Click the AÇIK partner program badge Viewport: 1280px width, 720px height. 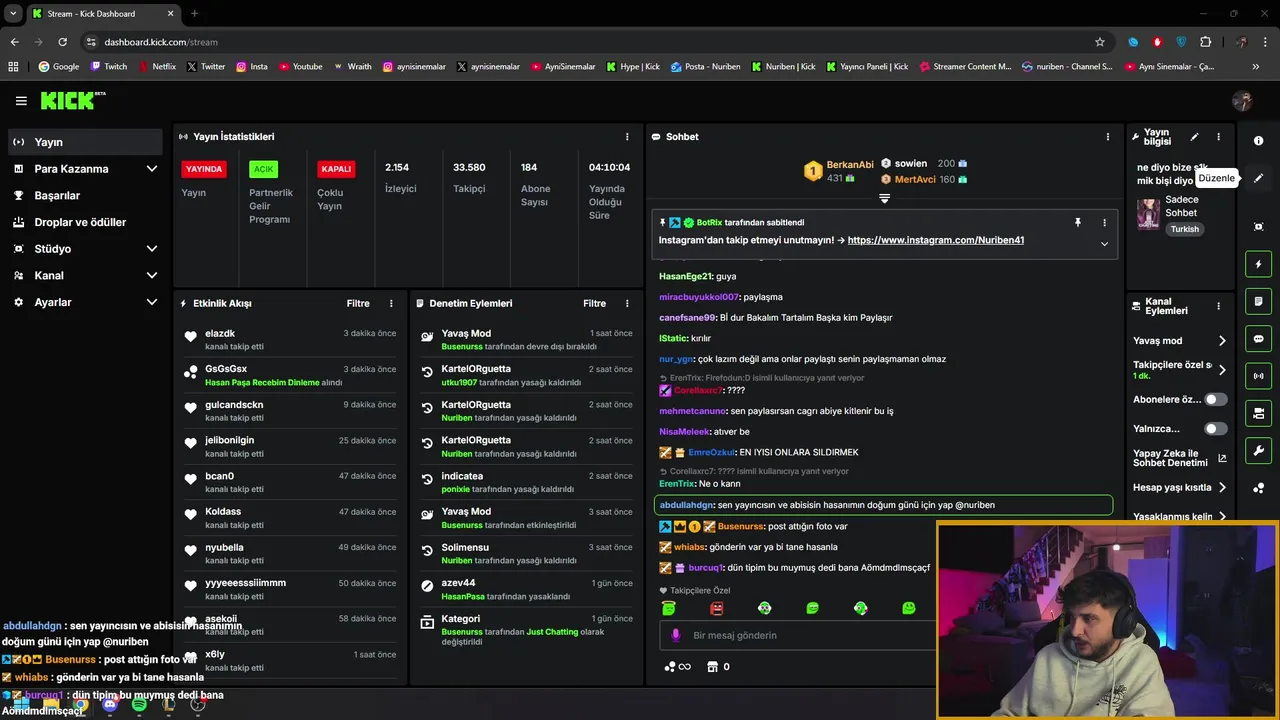(x=263, y=169)
